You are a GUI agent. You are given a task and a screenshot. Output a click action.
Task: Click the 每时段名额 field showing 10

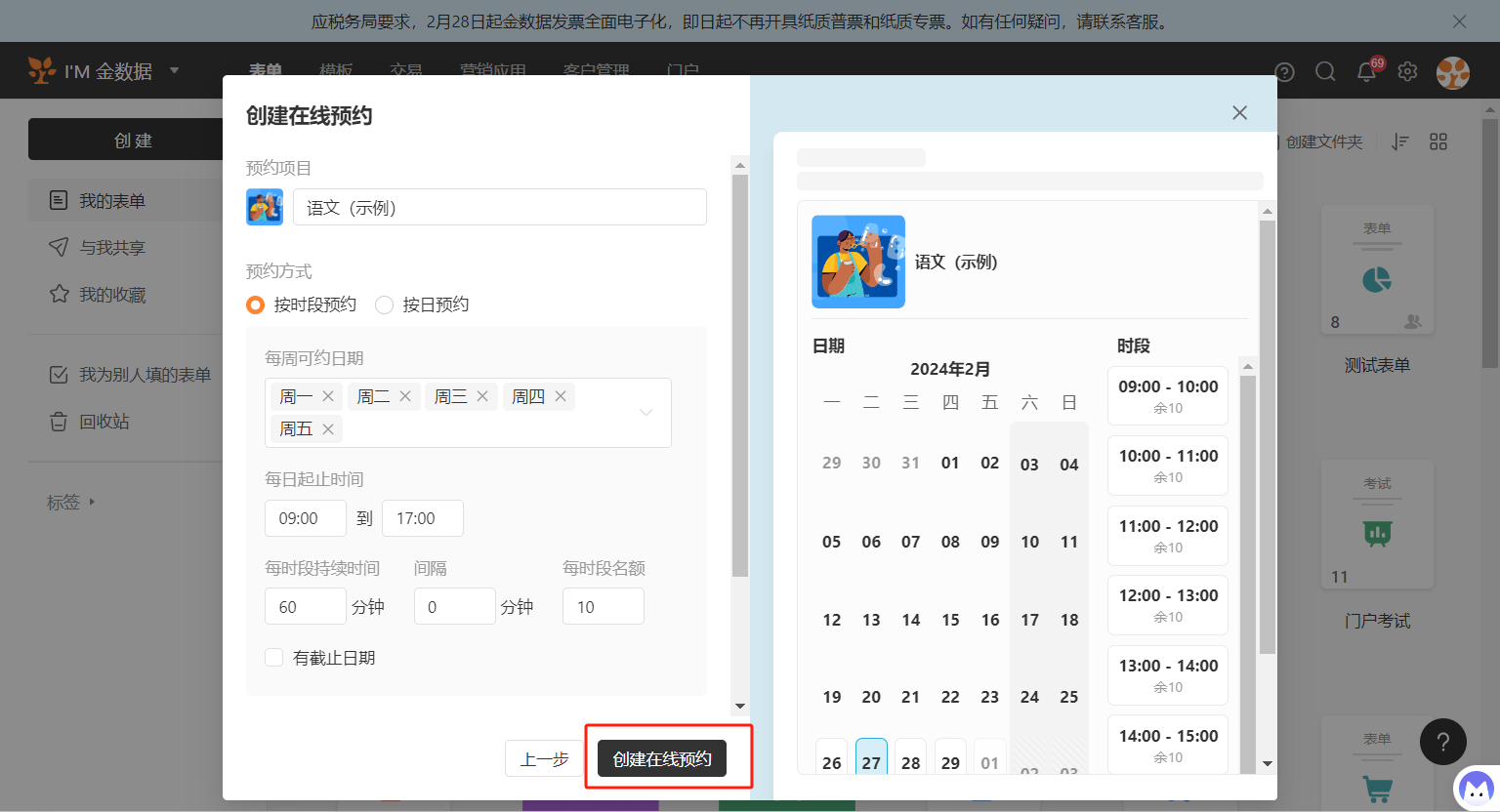pyautogui.click(x=604, y=606)
